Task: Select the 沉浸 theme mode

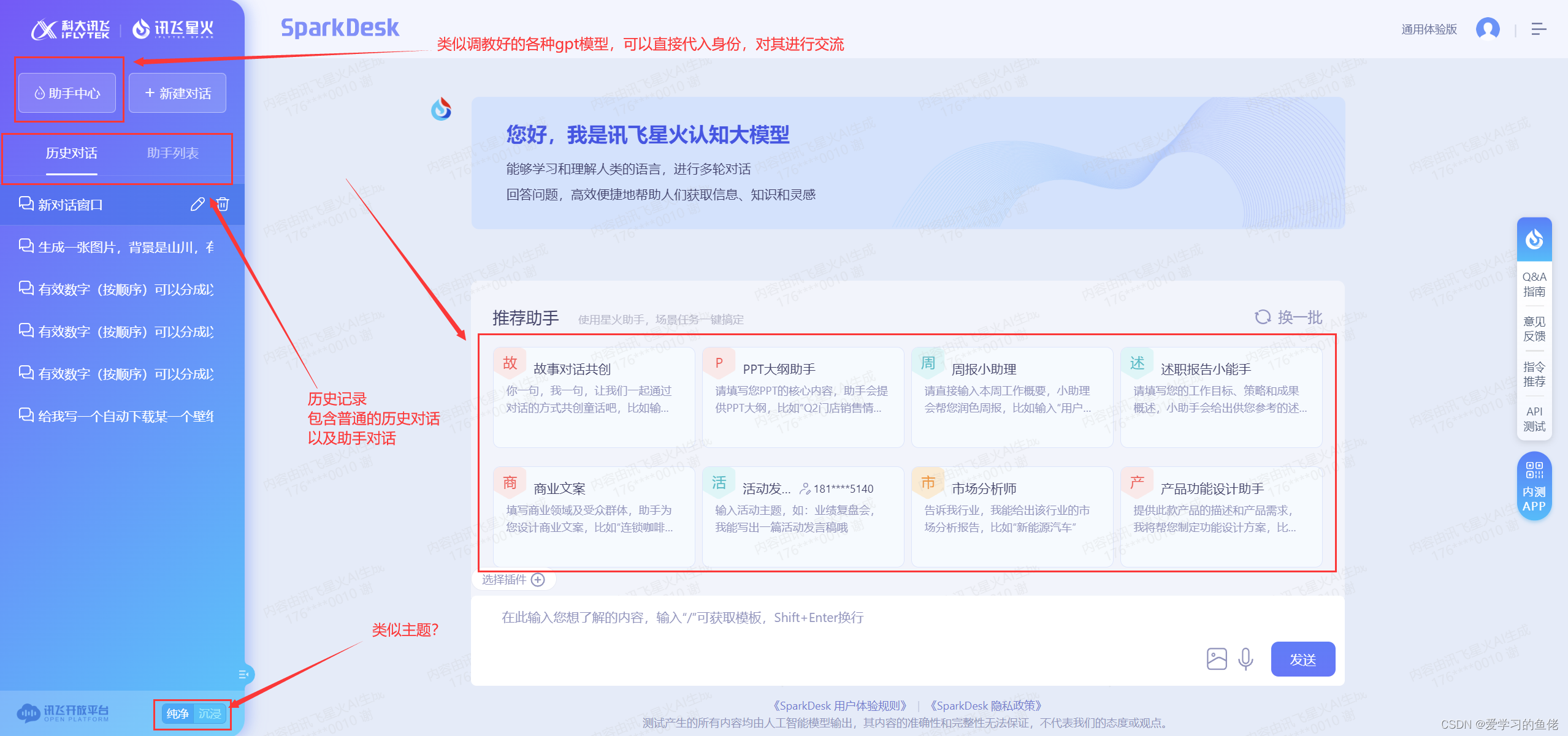Action: [210, 714]
